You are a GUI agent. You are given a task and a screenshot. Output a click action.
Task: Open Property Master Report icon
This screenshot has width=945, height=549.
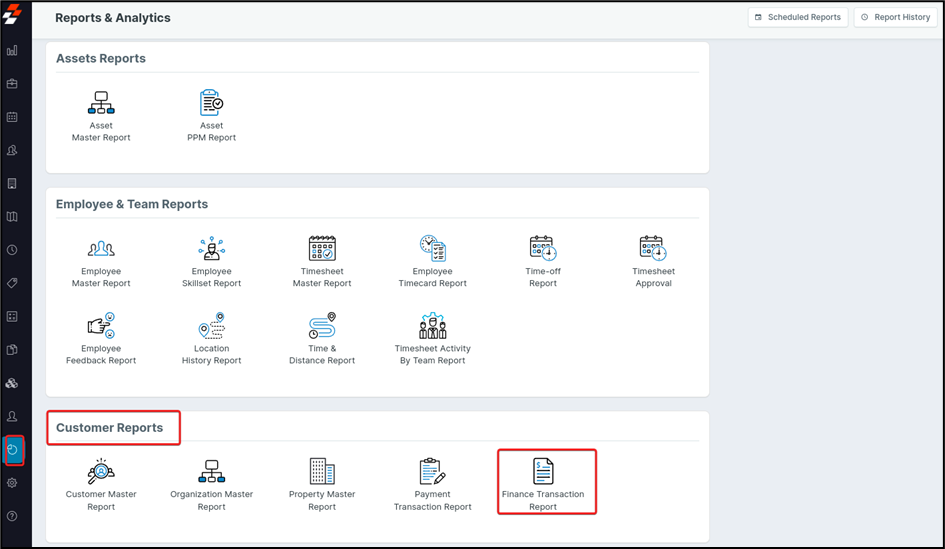pos(322,471)
